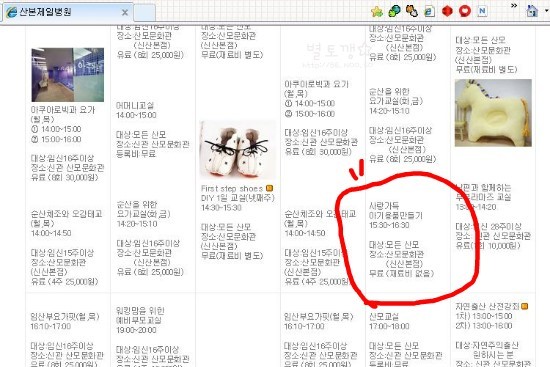The width and height of the screenshot is (550, 367).
Task: Click '남편과 함께하는 부부라마즈 교실' text
Action: click(x=483, y=192)
